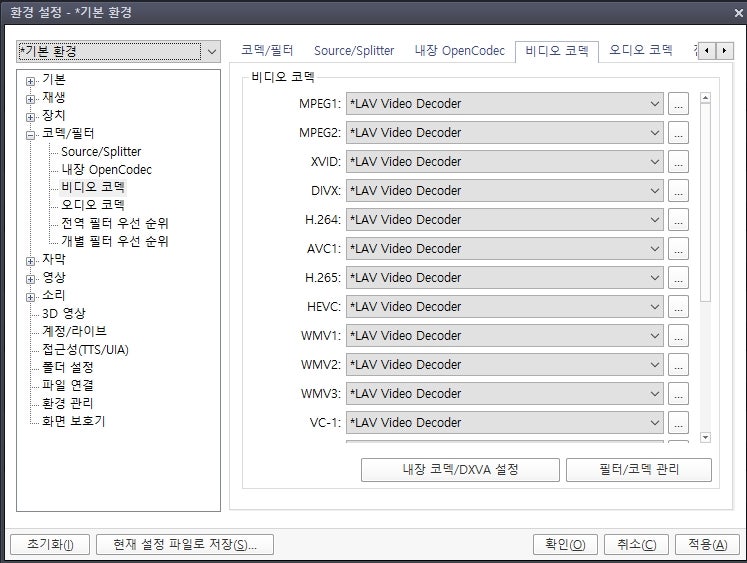Open the DIVX decoder dropdown
Screen dimensions: 747x563
point(505,191)
